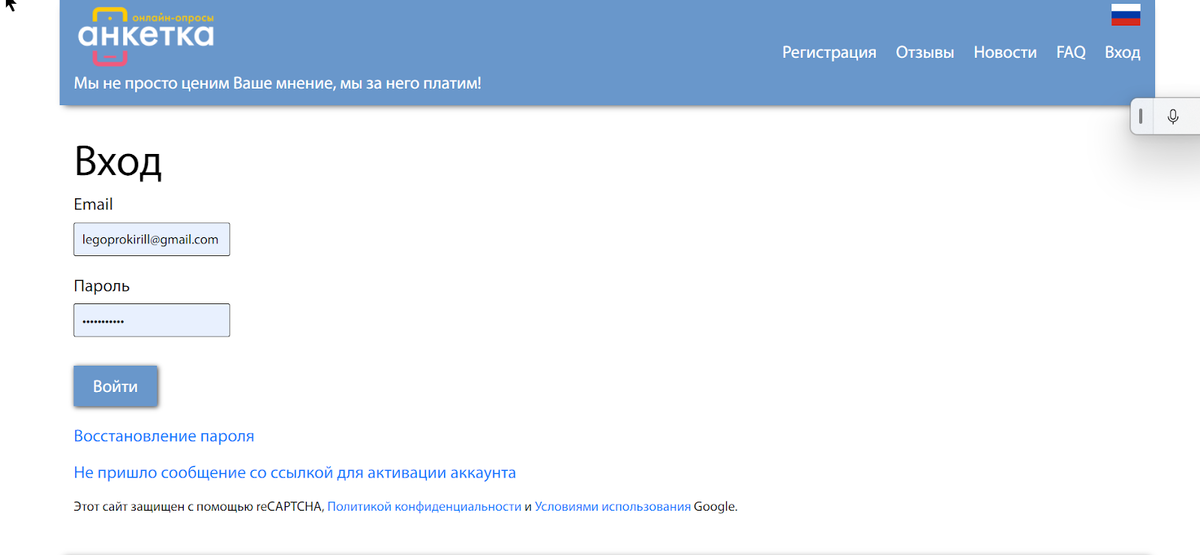Screen dimensions: 1200x555
Task: Open the Восстановление пароля link
Action: point(164,436)
